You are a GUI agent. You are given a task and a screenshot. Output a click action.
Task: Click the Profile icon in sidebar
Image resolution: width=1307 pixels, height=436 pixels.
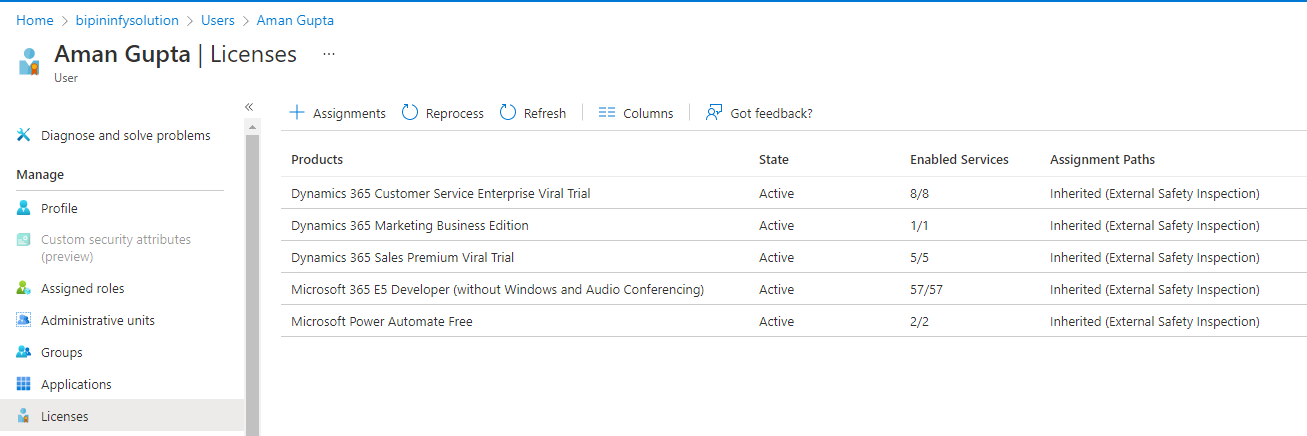[x=24, y=208]
